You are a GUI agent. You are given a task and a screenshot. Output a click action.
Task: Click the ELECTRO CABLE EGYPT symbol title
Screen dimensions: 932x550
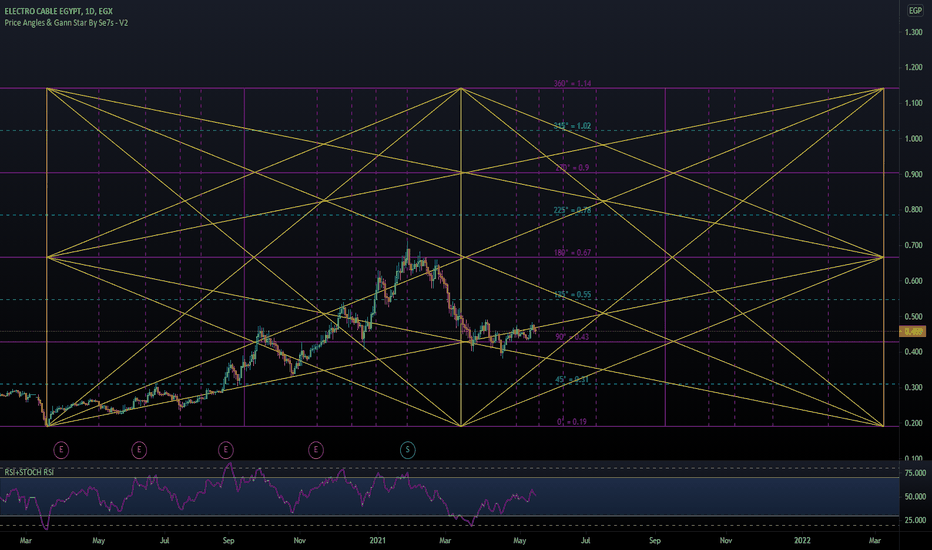click(58, 11)
